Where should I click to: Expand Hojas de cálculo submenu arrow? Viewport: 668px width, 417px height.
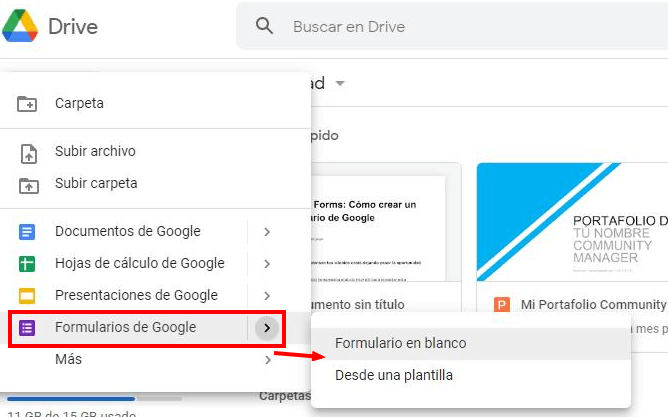[267, 264]
